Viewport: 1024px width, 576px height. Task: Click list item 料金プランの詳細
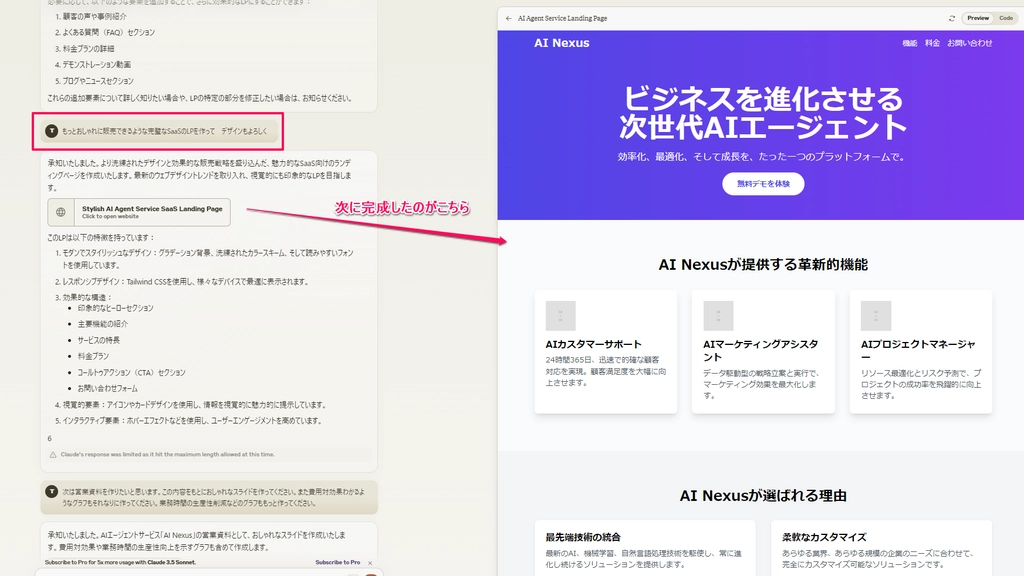[88, 49]
